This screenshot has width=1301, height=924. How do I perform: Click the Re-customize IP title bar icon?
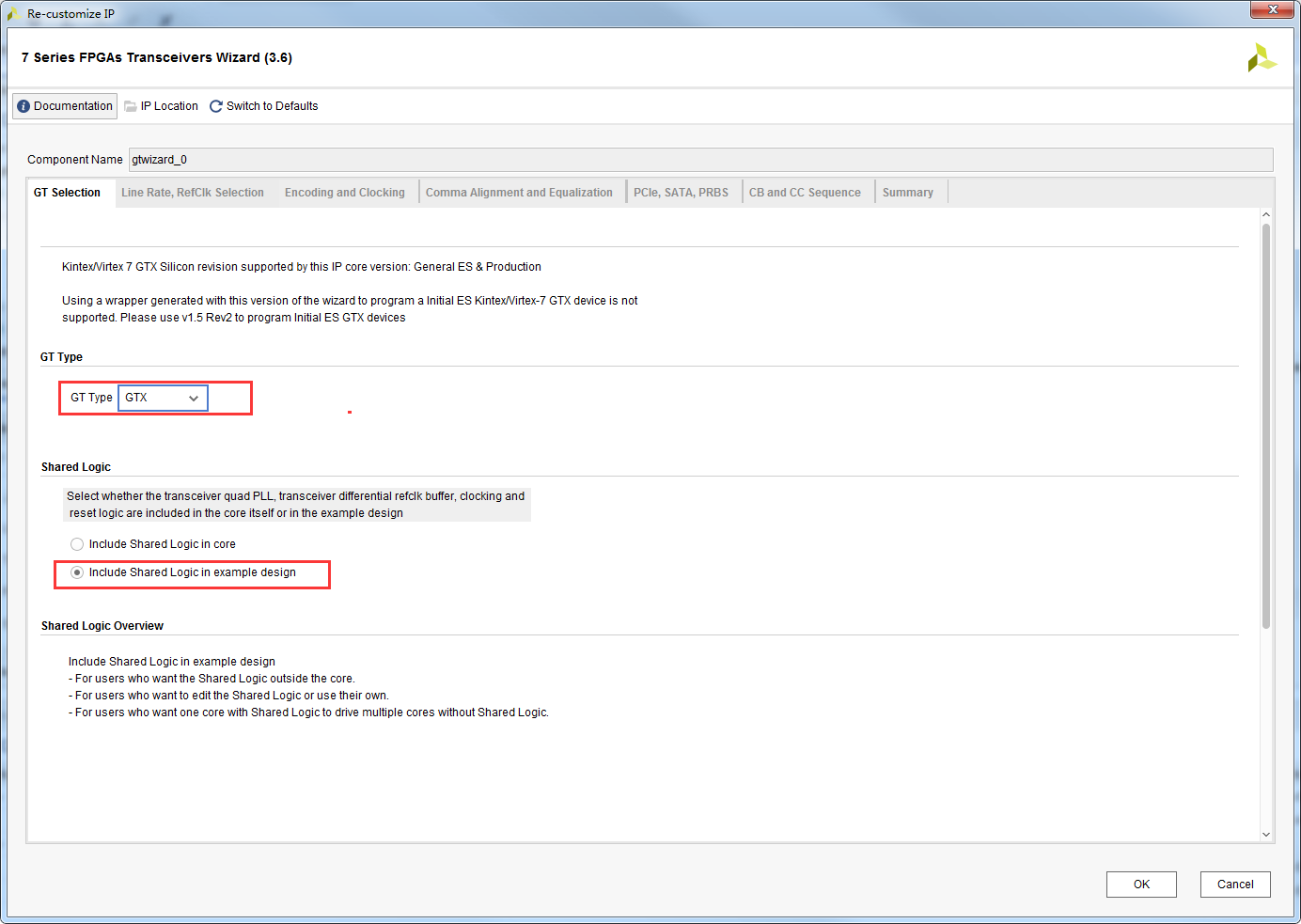pyautogui.click(x=14, y=13)
